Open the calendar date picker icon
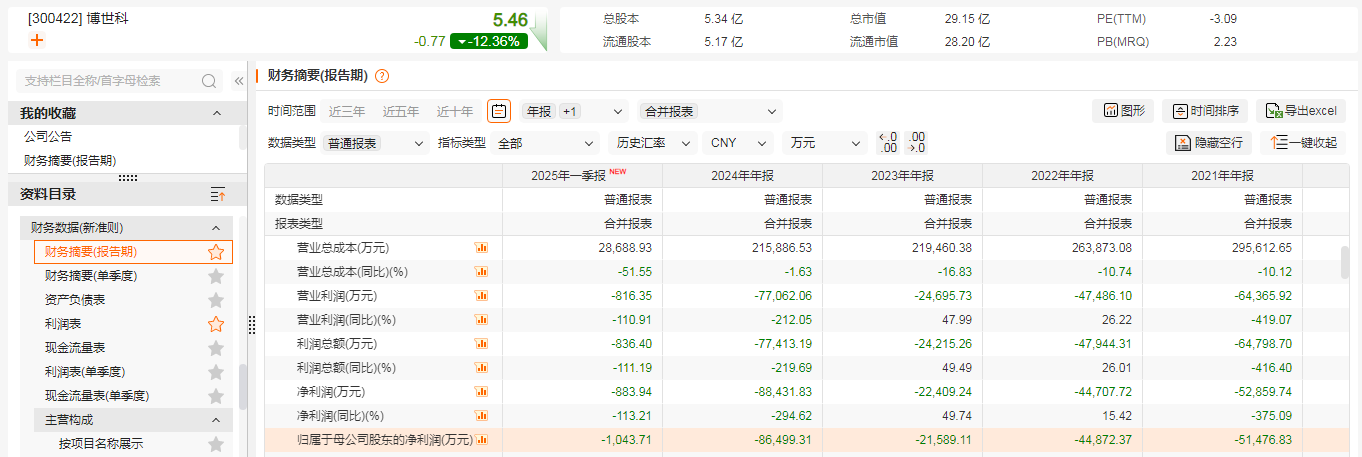The width and height of the screenshot is (1362, 457). 499,111
